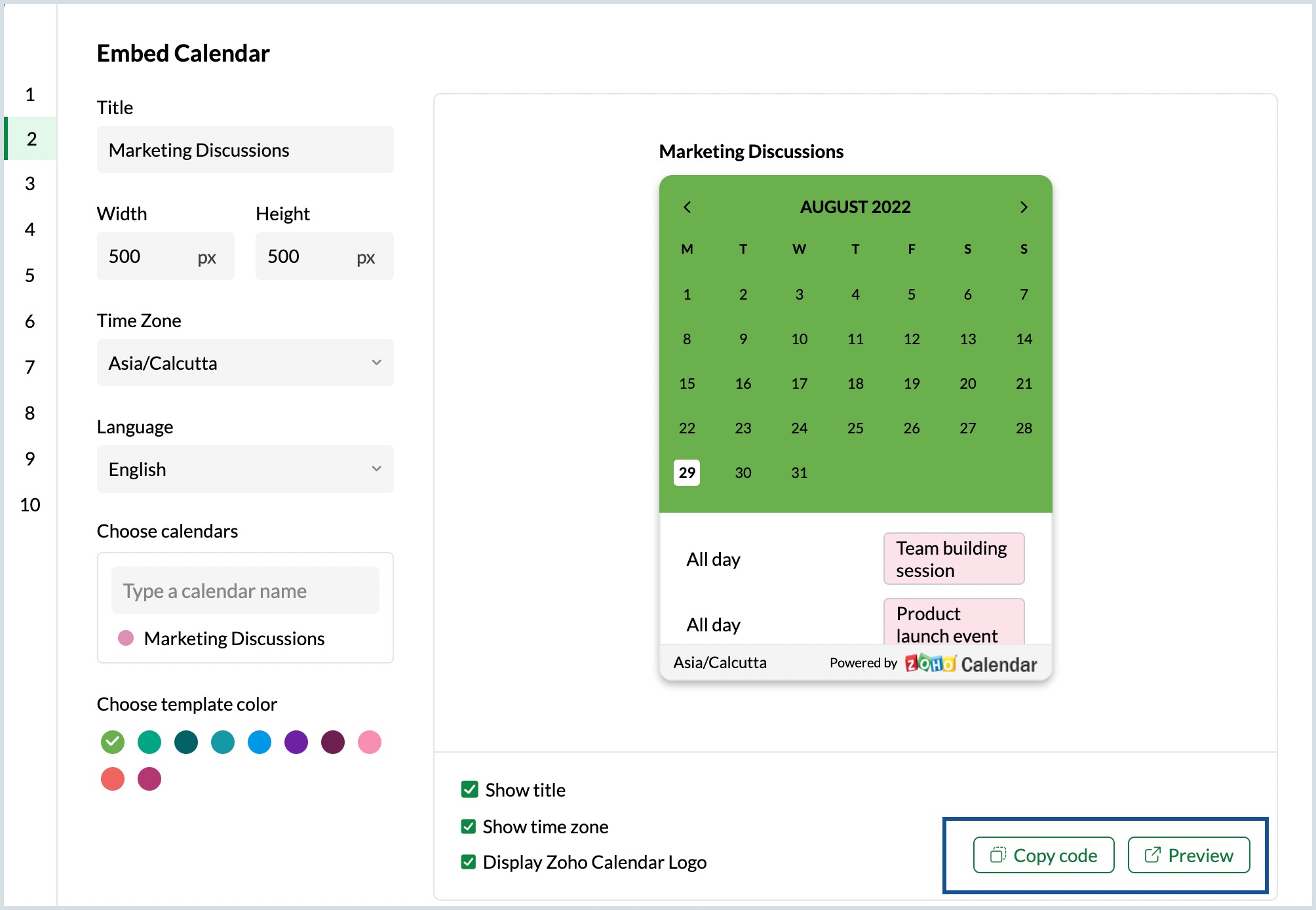
Task: Choose the purple template color
Action: [296, 742]
